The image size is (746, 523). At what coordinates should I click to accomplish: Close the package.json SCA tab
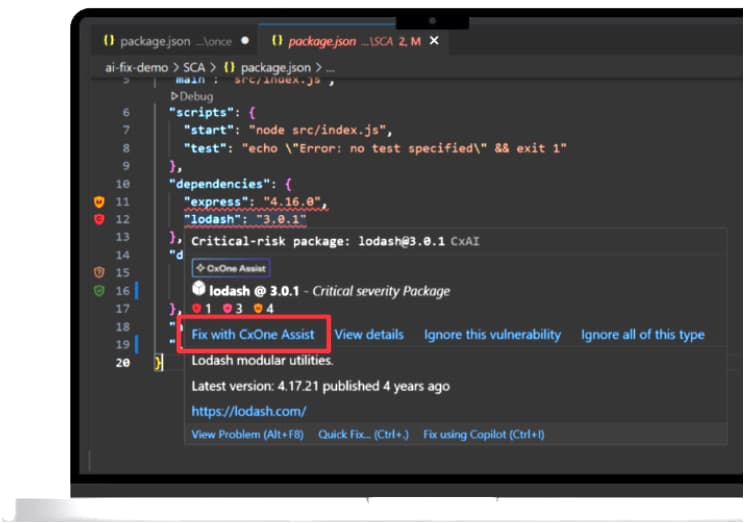pos(434,41)
